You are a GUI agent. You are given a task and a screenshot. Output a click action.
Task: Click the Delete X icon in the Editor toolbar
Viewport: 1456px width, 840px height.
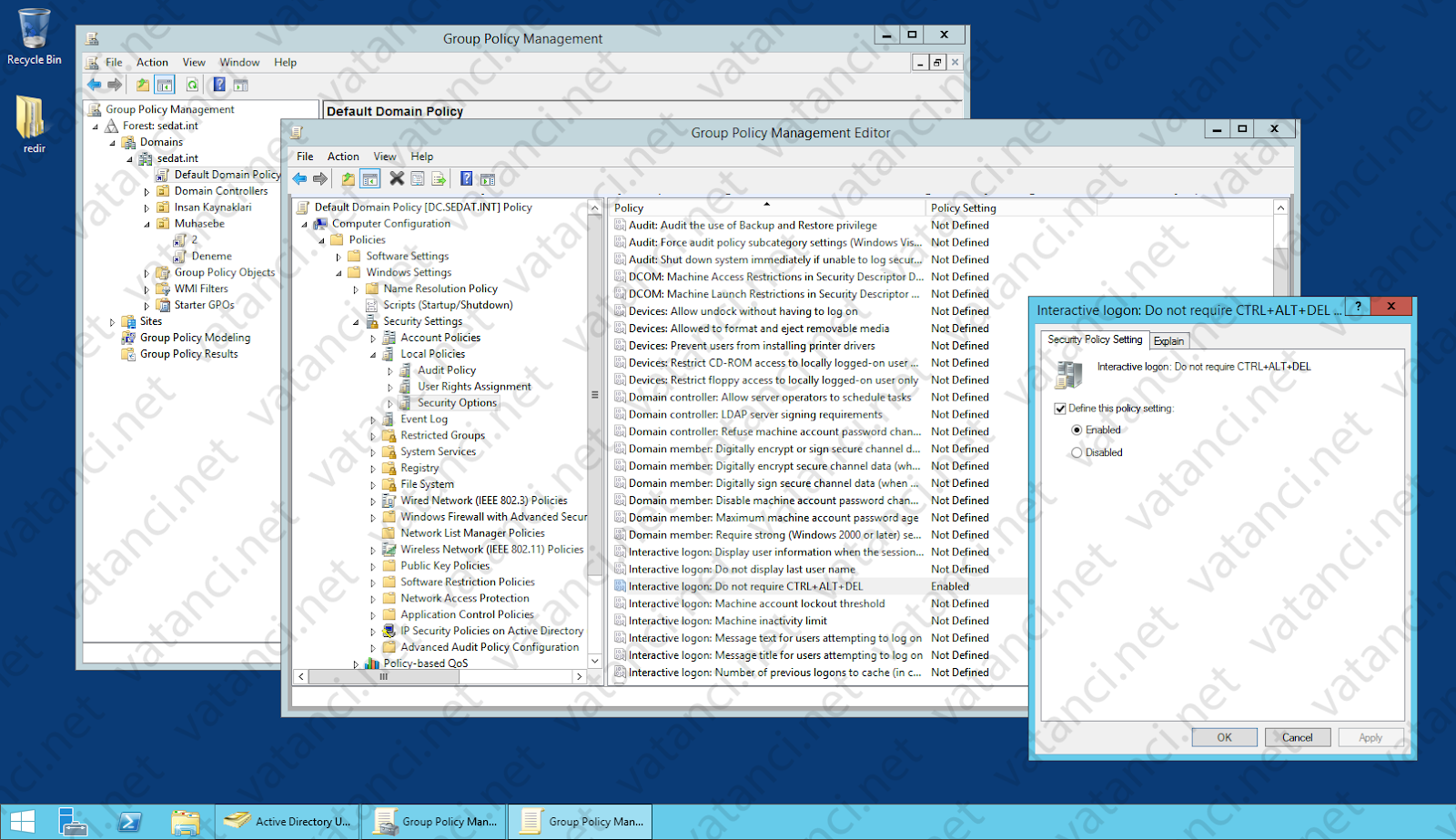pyautogui.click(x=397, y=178)
